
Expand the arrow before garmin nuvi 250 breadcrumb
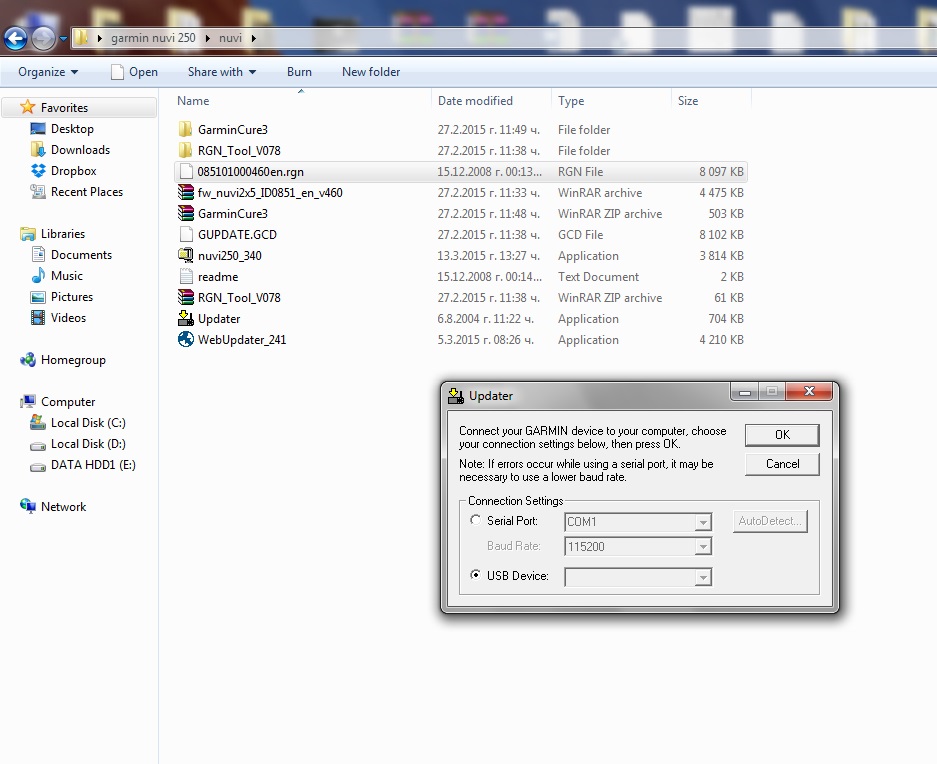pyautogui.click(x=99, y=38)
